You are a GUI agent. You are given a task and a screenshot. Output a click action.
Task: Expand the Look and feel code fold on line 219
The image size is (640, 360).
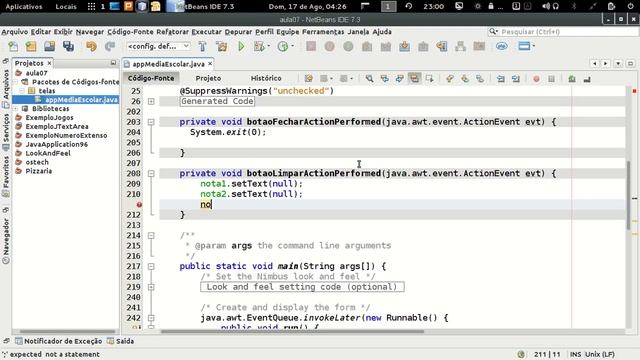tap(151, 287)
